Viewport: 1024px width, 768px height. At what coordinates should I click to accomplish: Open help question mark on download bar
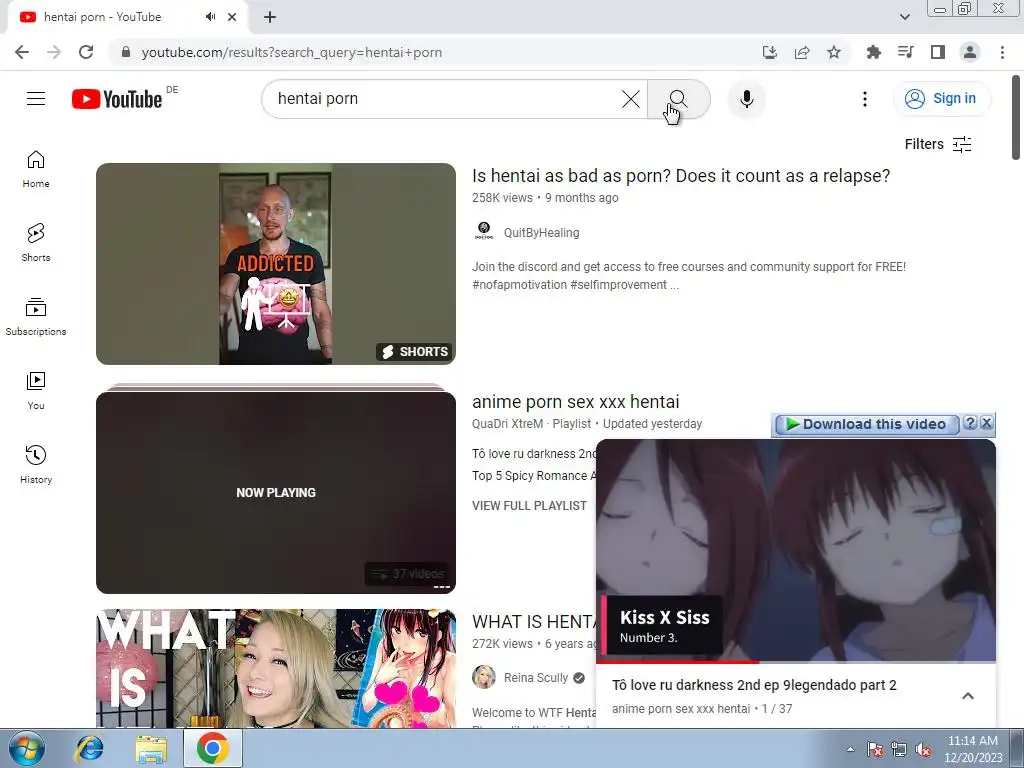pyautogui.click(x=970, y=423)
